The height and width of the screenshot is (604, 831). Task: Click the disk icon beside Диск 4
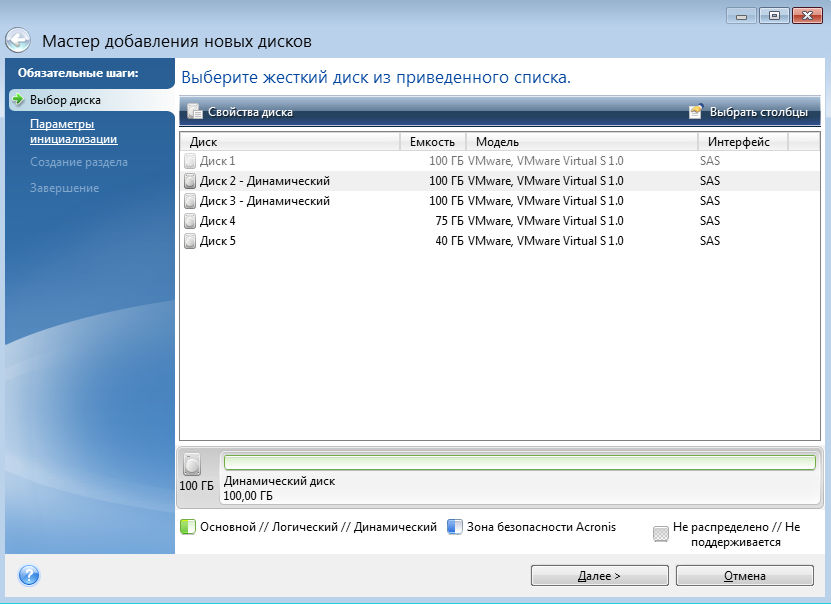tap(190, 221)
